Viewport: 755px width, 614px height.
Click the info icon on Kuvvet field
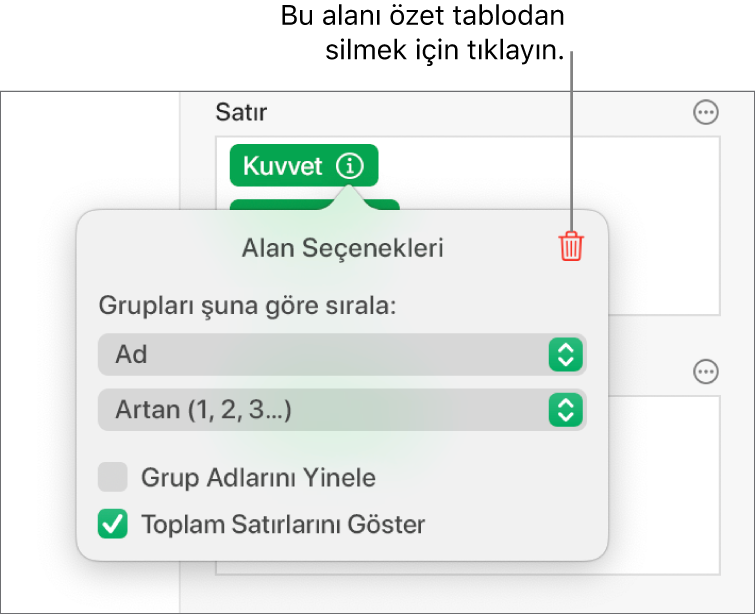(349, 166)
